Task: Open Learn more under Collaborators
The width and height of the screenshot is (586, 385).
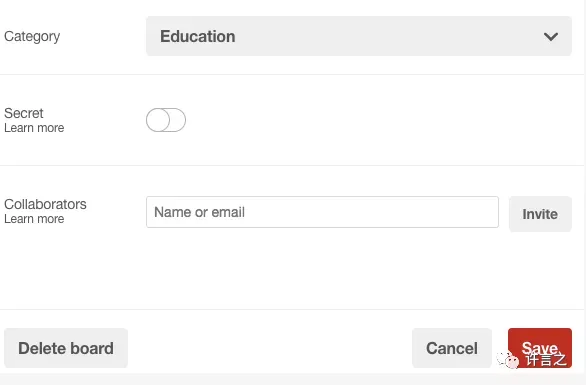Action: (x=34, y=219)
